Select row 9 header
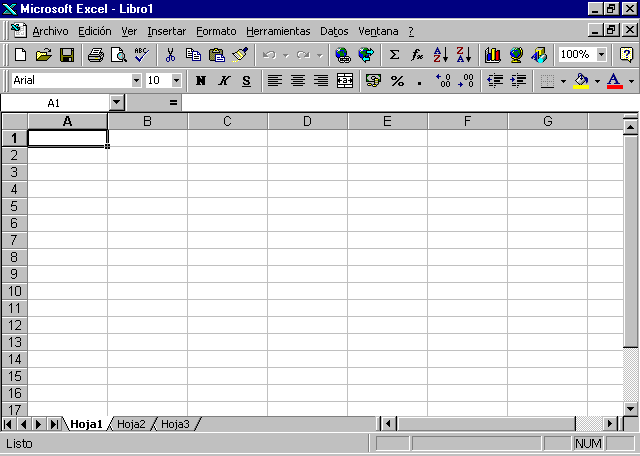 14,274
